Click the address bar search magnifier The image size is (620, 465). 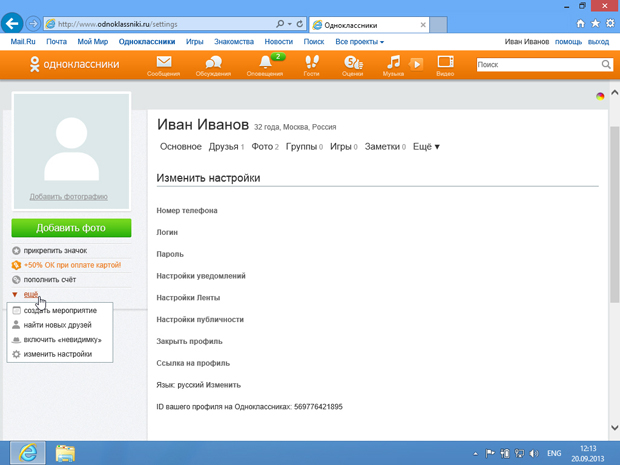[x=280, y=24]
